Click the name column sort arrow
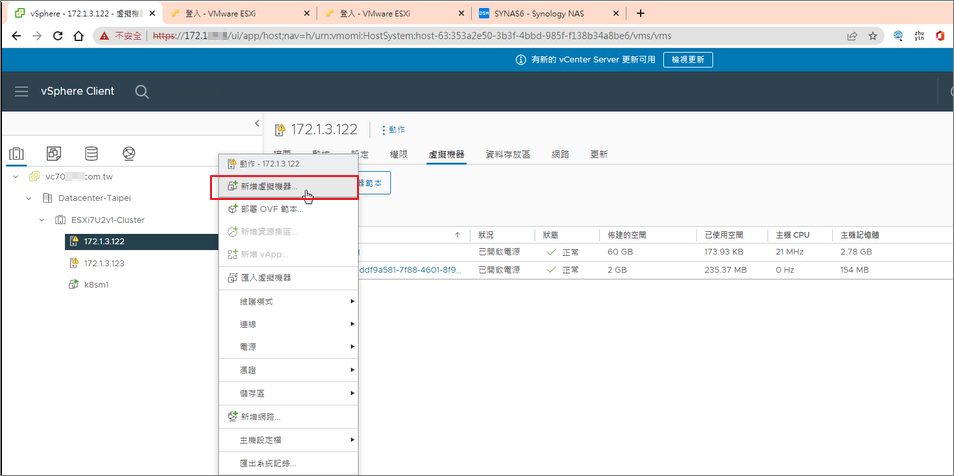Image resolution: width=954 pixels, height=476 pixels. [x=458, y=235]
